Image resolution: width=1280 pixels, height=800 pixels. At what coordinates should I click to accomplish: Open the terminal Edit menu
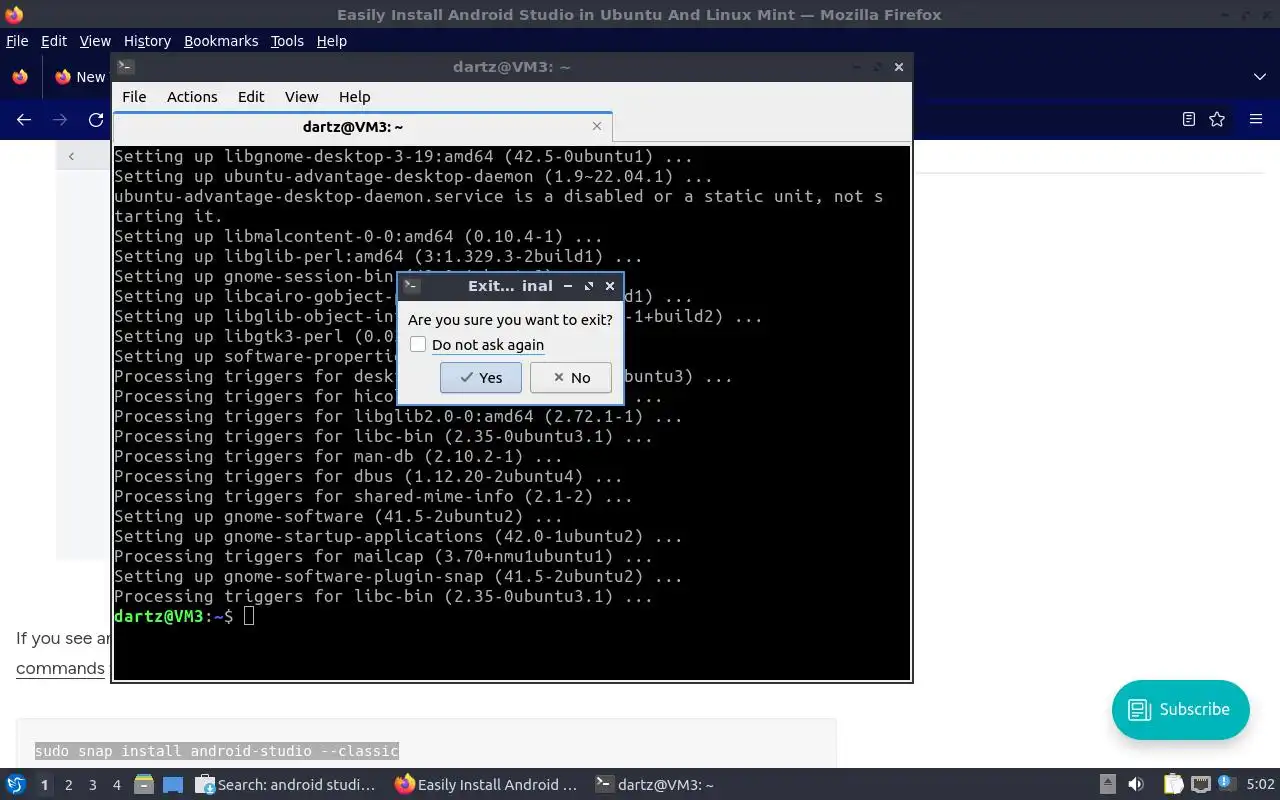pos(251,96)
